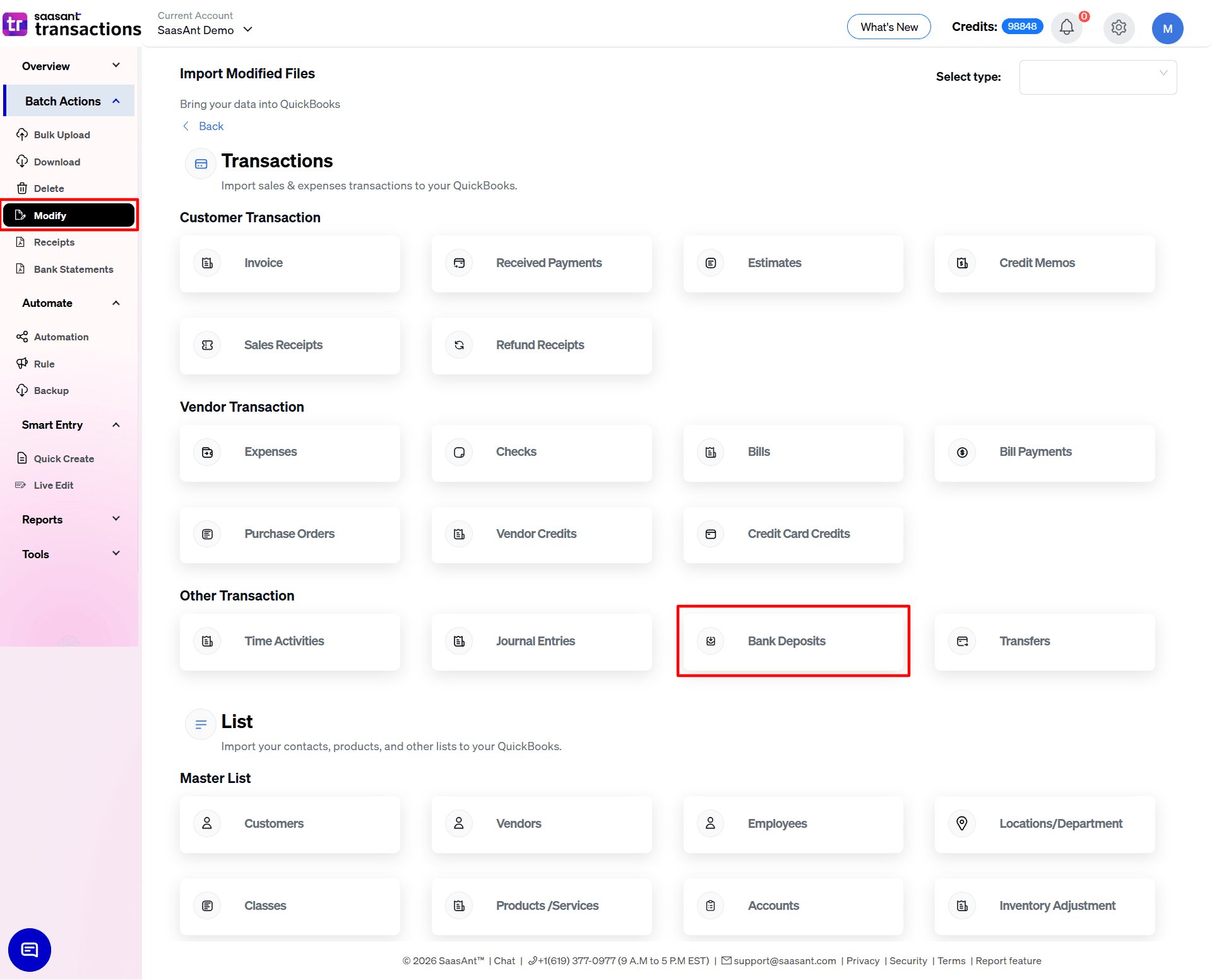
Task: Click the What's New button
Action: click(888, 27)
